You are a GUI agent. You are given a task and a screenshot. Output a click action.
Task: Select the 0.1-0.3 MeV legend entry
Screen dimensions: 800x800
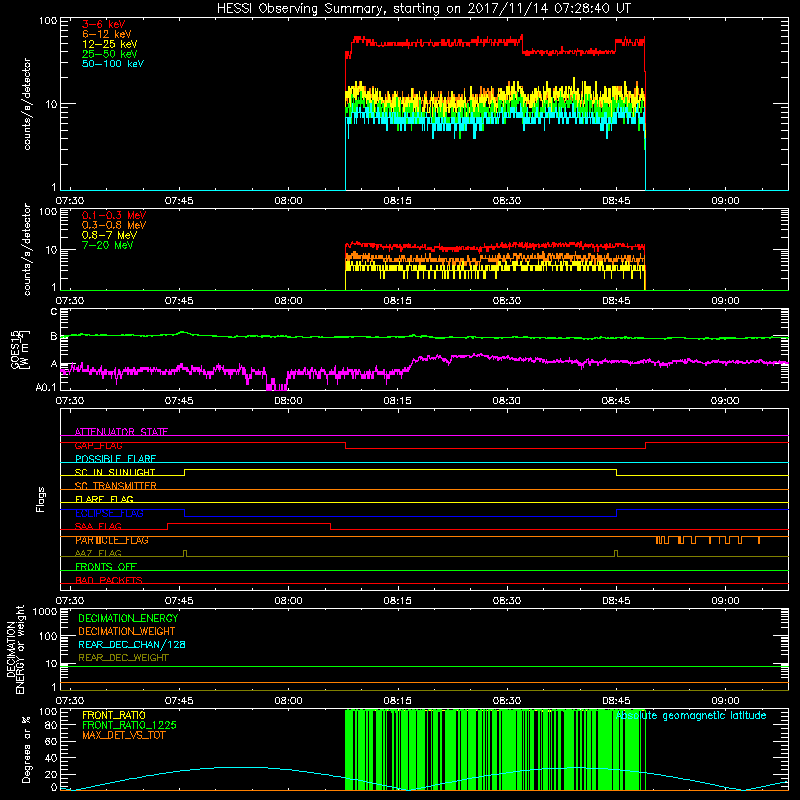pyautogui.click(x=114, y=215)
